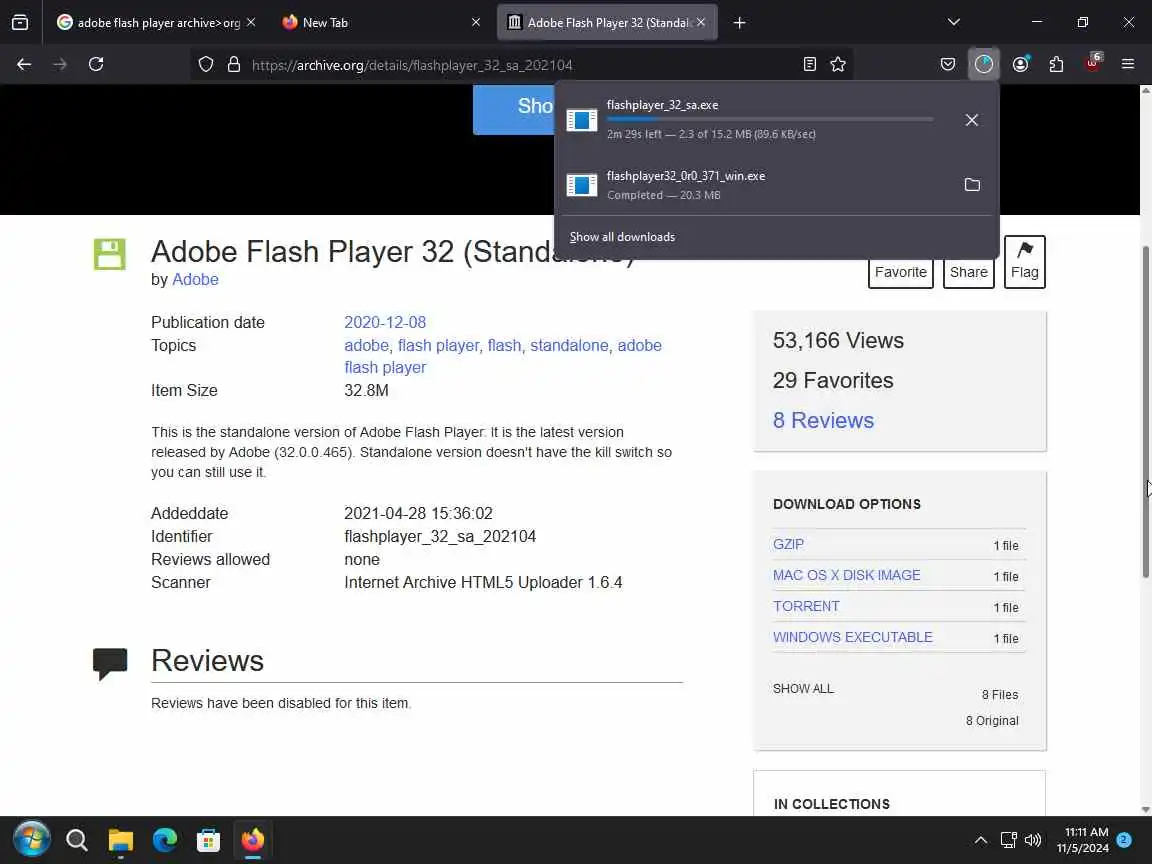
Task: Click the site padlock security icon
Action: (234, 65)
